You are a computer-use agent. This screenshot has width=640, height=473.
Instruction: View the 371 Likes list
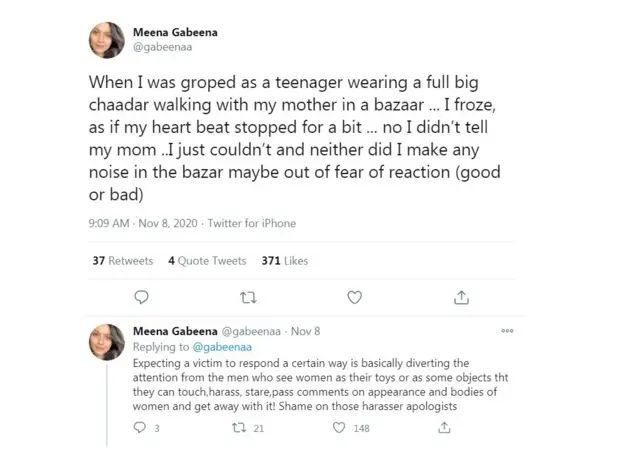click(x=284, y=260)
